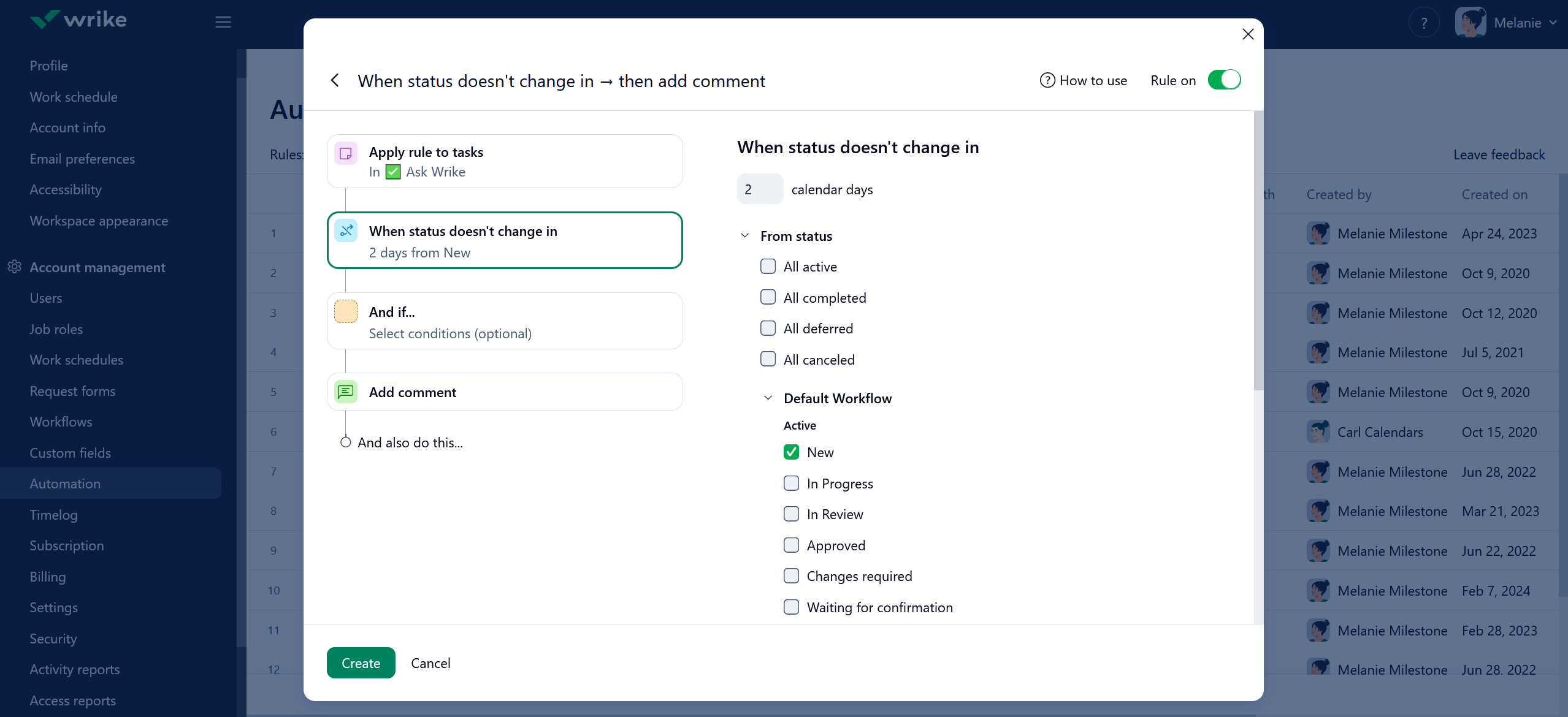Click the Wrike logo
The height and width of the screenshot is (717, 1568).
pyautogui.click(x=78, y=20)
